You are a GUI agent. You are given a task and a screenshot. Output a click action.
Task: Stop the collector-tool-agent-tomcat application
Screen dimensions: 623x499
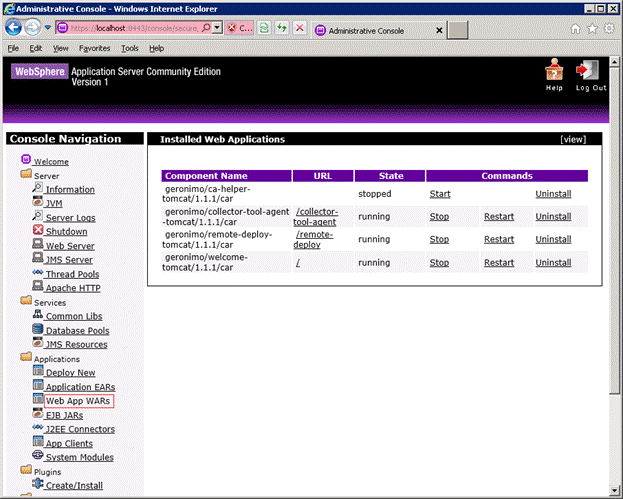click(x=439, y=217)
